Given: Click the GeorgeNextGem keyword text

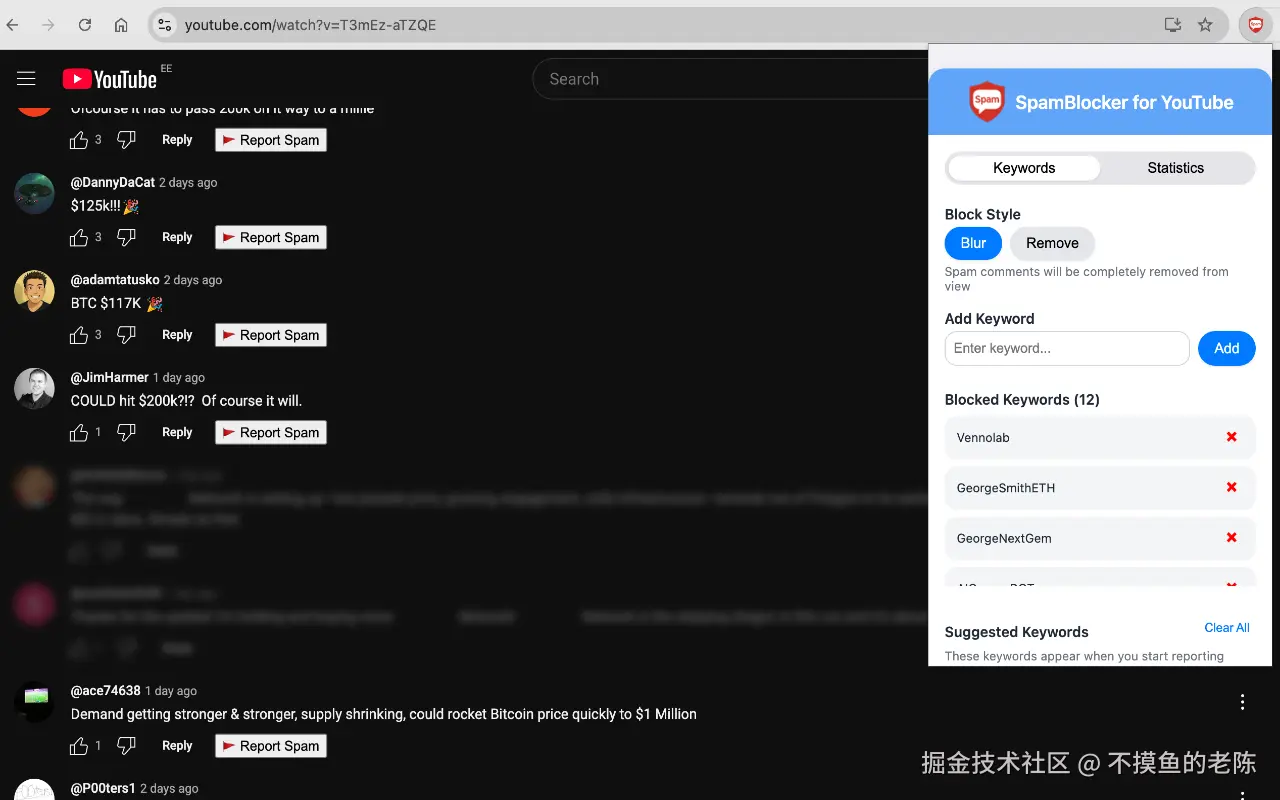Looking at the screenshot, I should point(1004,538).
